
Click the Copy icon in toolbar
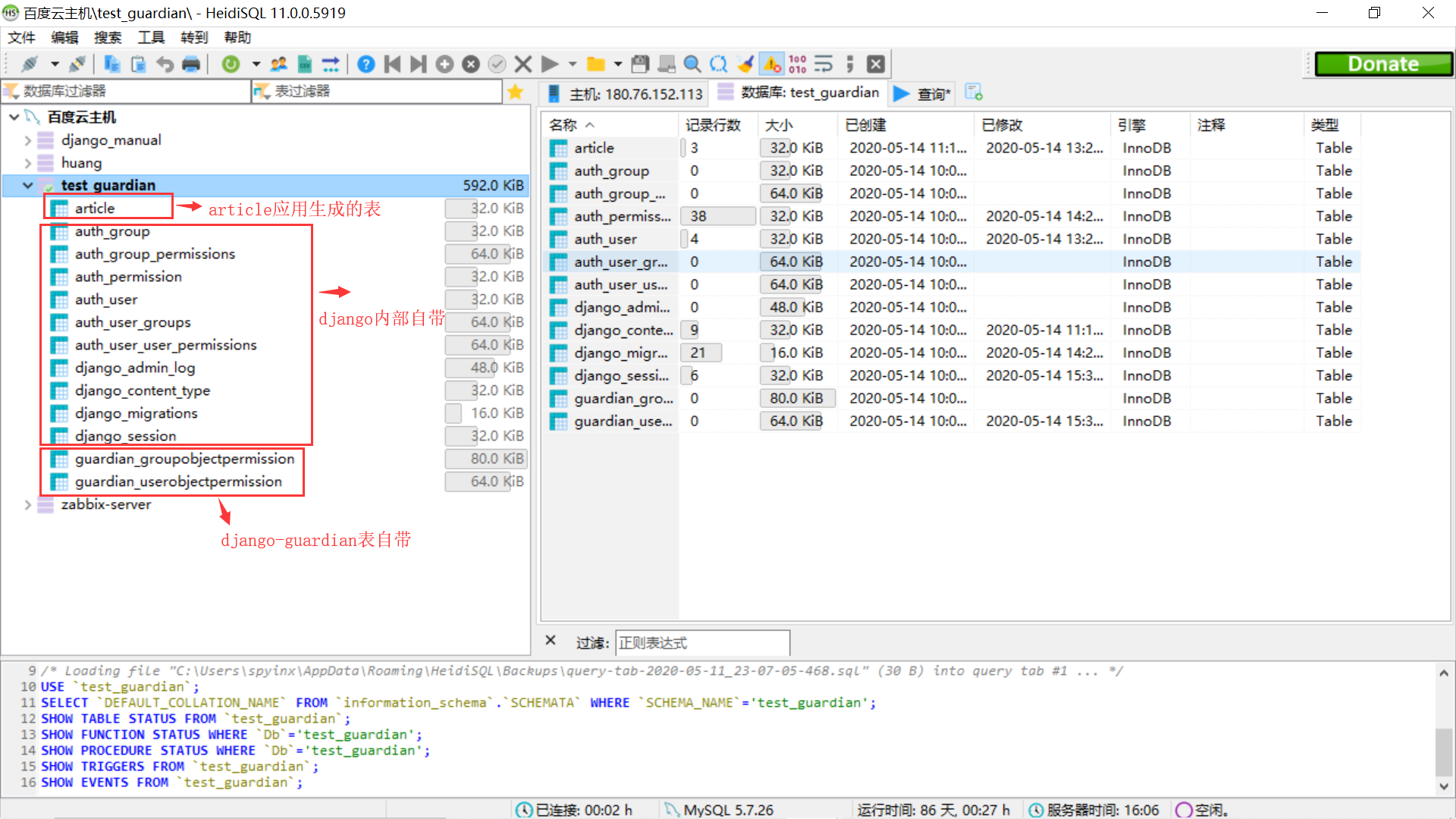click(x=112, y=64)
